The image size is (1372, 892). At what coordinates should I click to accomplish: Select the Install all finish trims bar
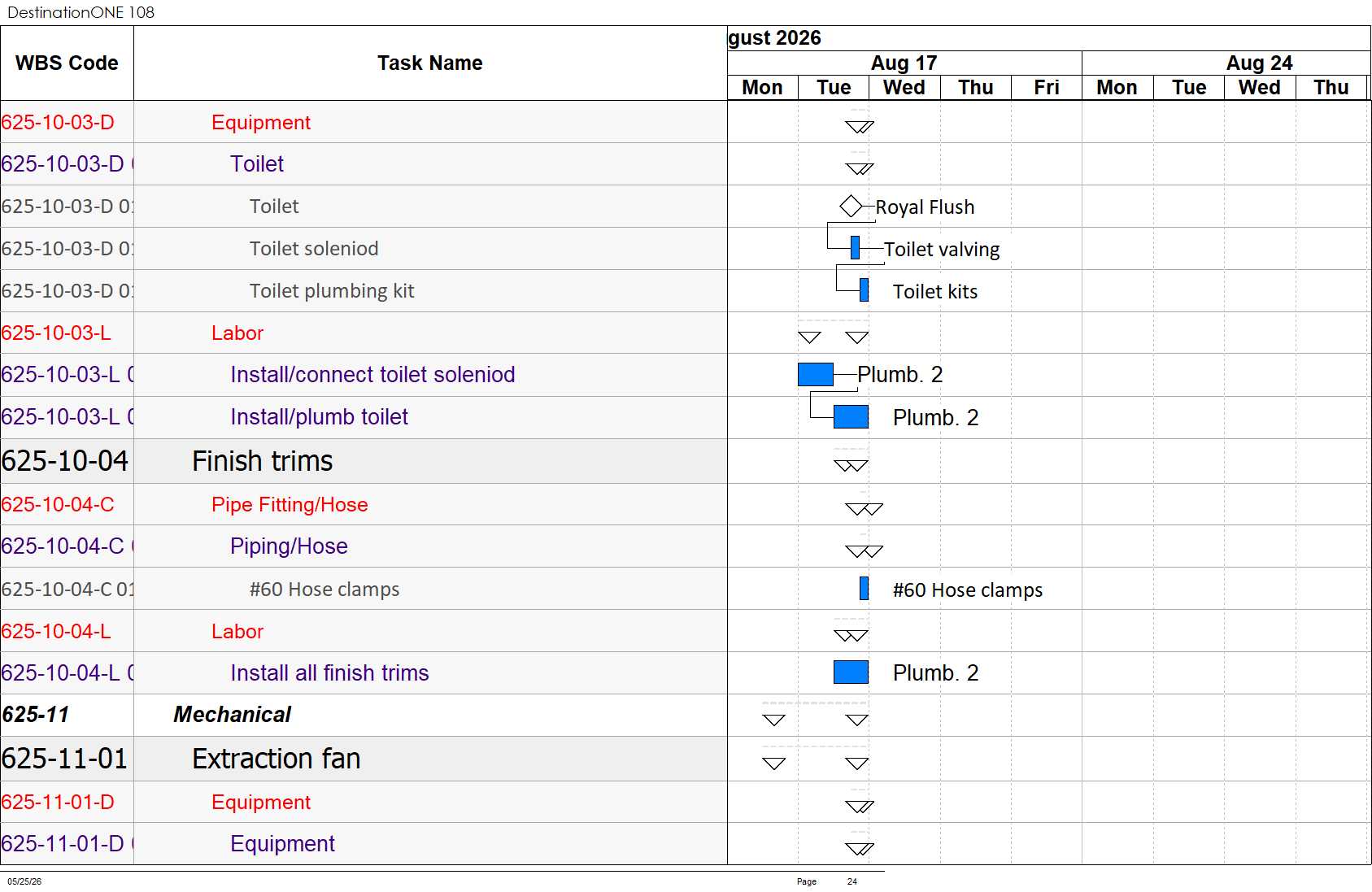point(851,672)
